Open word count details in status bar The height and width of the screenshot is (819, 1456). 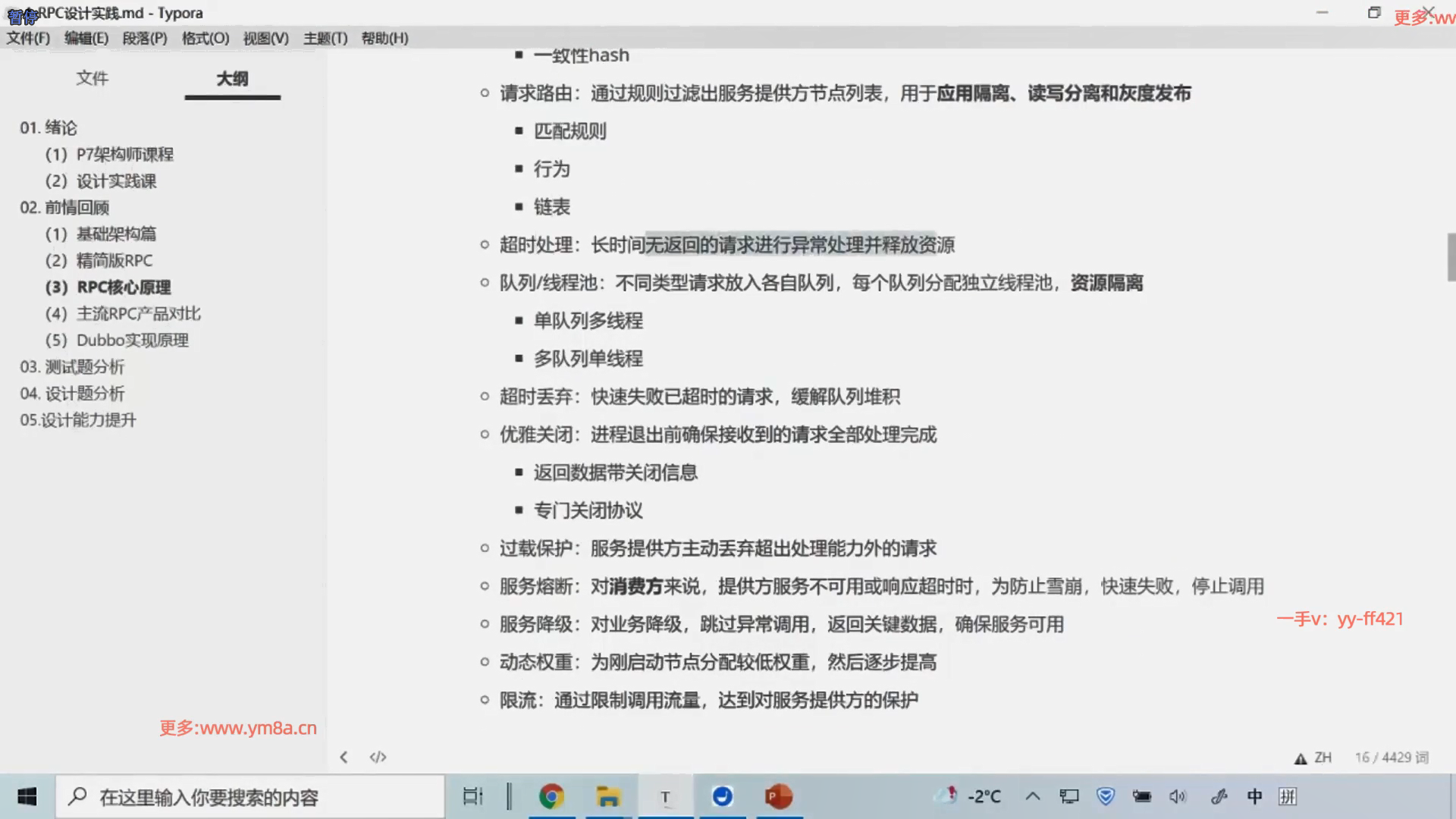[1392, 758]
